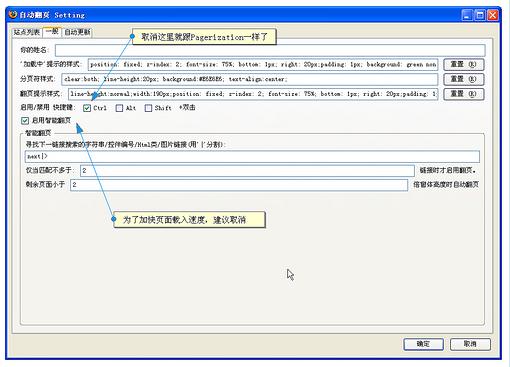Reset the '加载中' 提示的样式 field
This screenshot has width=510, height=367.
point(464,64)
